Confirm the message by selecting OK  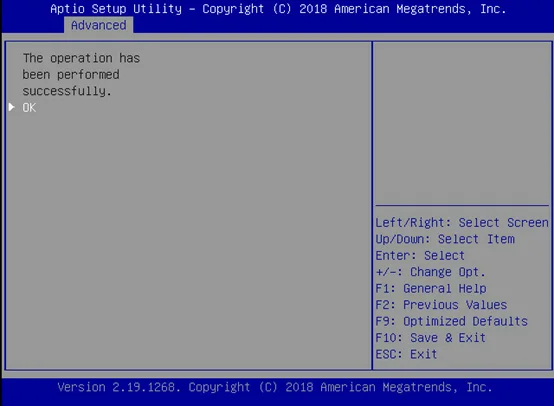pos(29,107)
